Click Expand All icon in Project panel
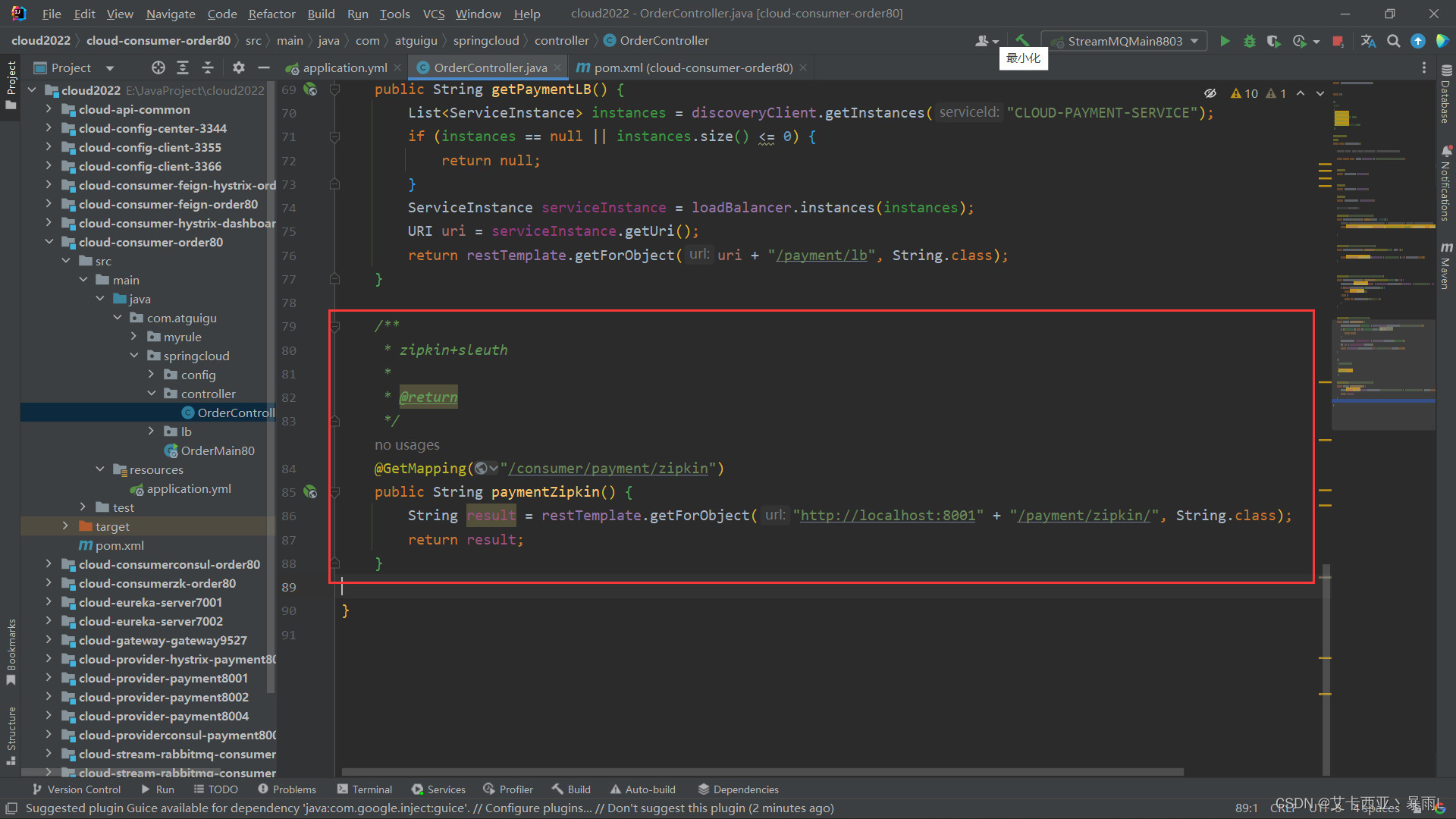Viewport: 1456px width, 819px height. tap(183, 67)
